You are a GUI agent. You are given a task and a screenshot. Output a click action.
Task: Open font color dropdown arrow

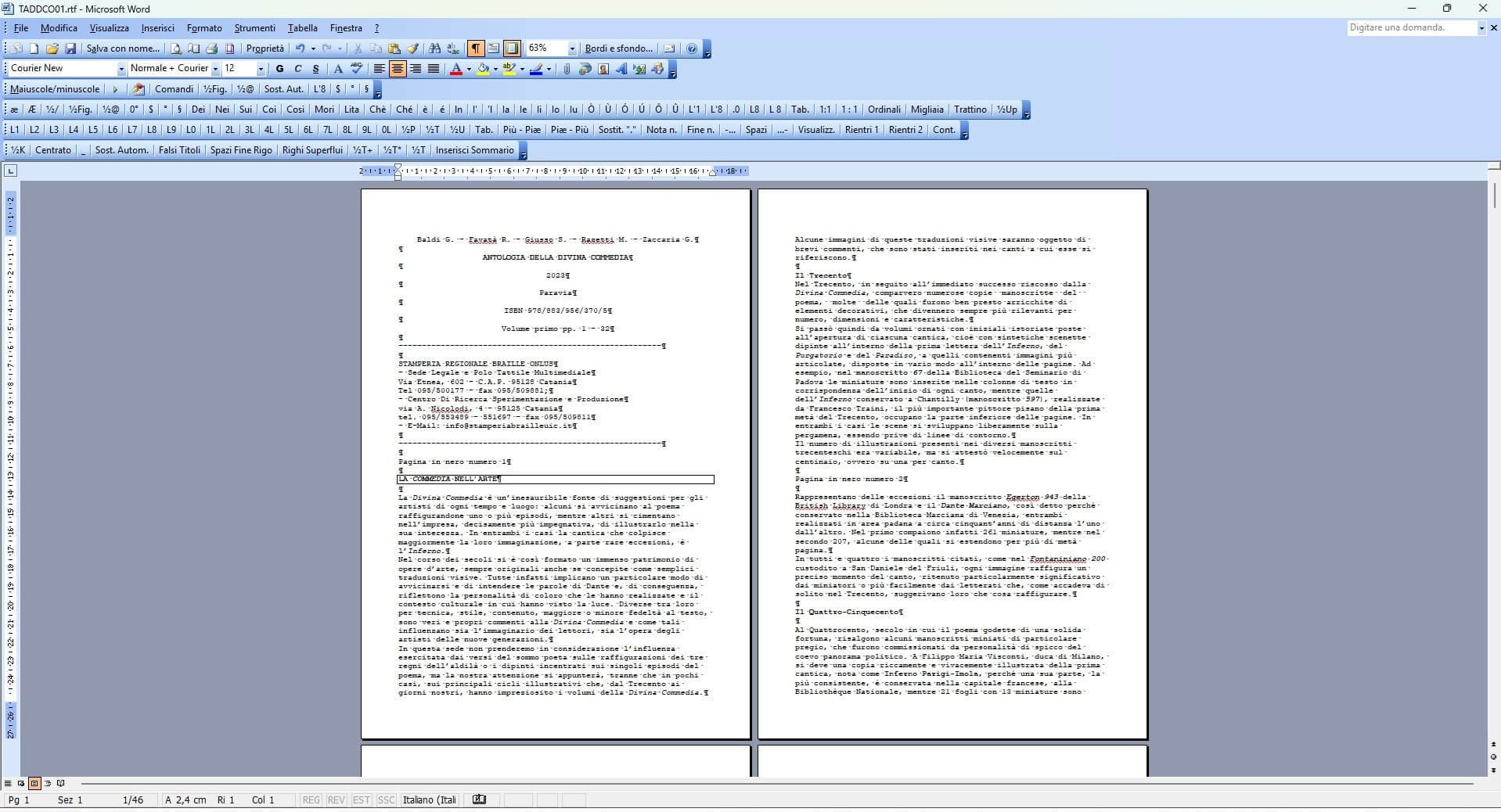[x=469, y=69]
